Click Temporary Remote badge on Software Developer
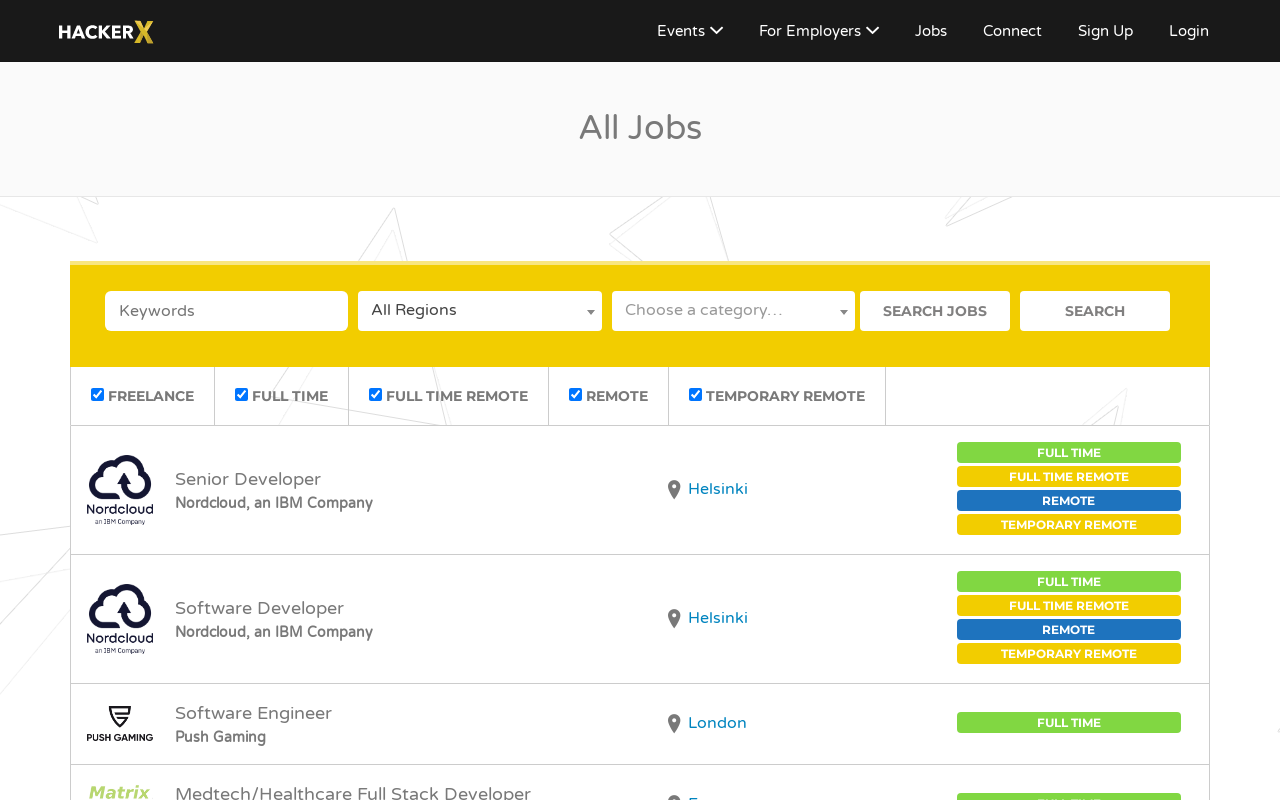 click(1069, 654)
